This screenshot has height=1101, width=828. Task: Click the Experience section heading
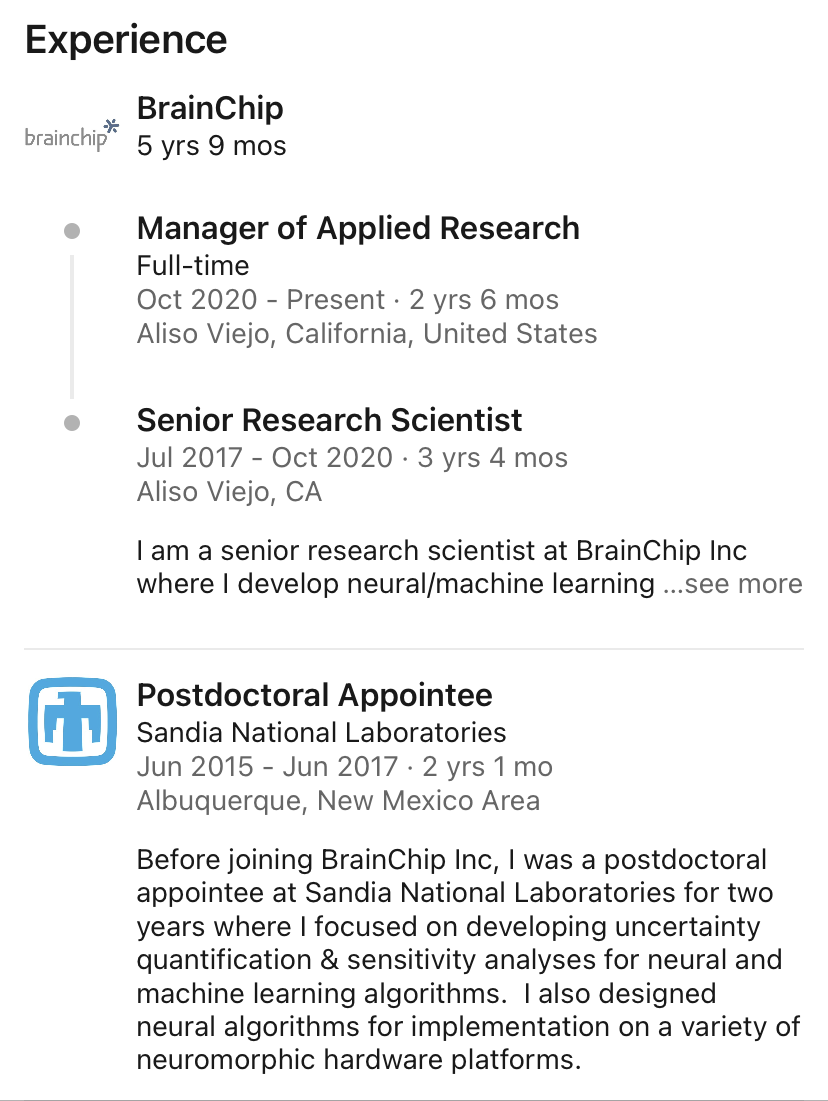coord(126,40)
